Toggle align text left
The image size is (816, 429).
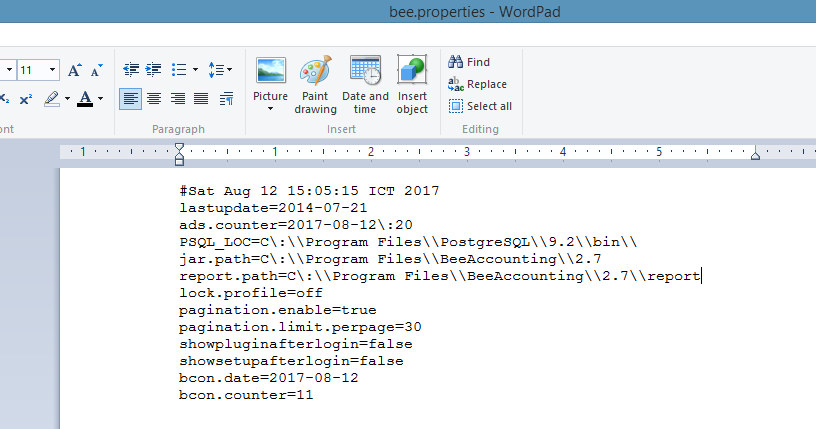pos(130,98)
